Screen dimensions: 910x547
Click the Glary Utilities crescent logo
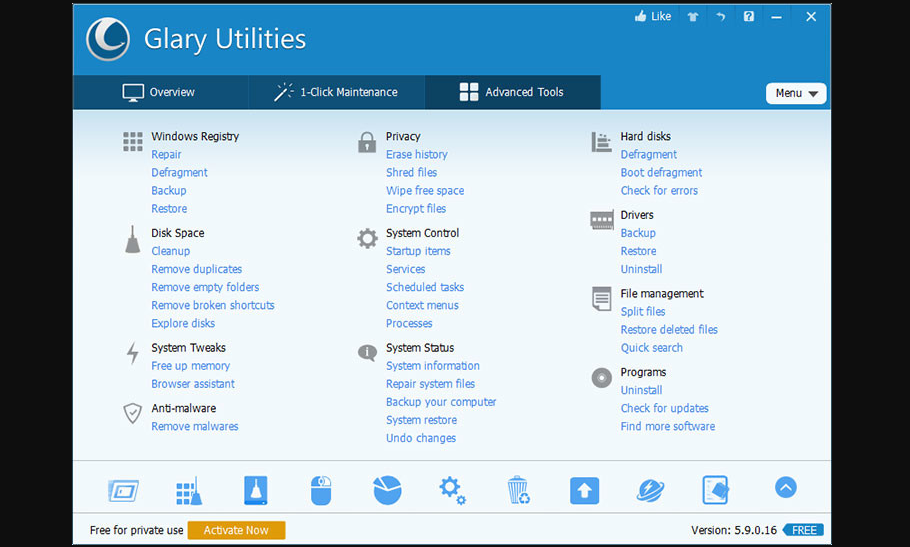(x=108, y=39)
